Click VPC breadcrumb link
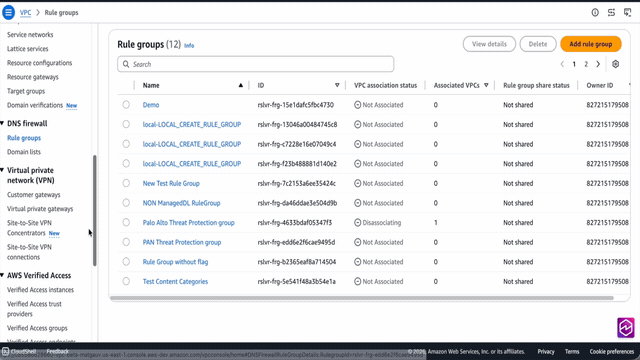This screenshot has width=640, height=360. click(x=25, y=13)
